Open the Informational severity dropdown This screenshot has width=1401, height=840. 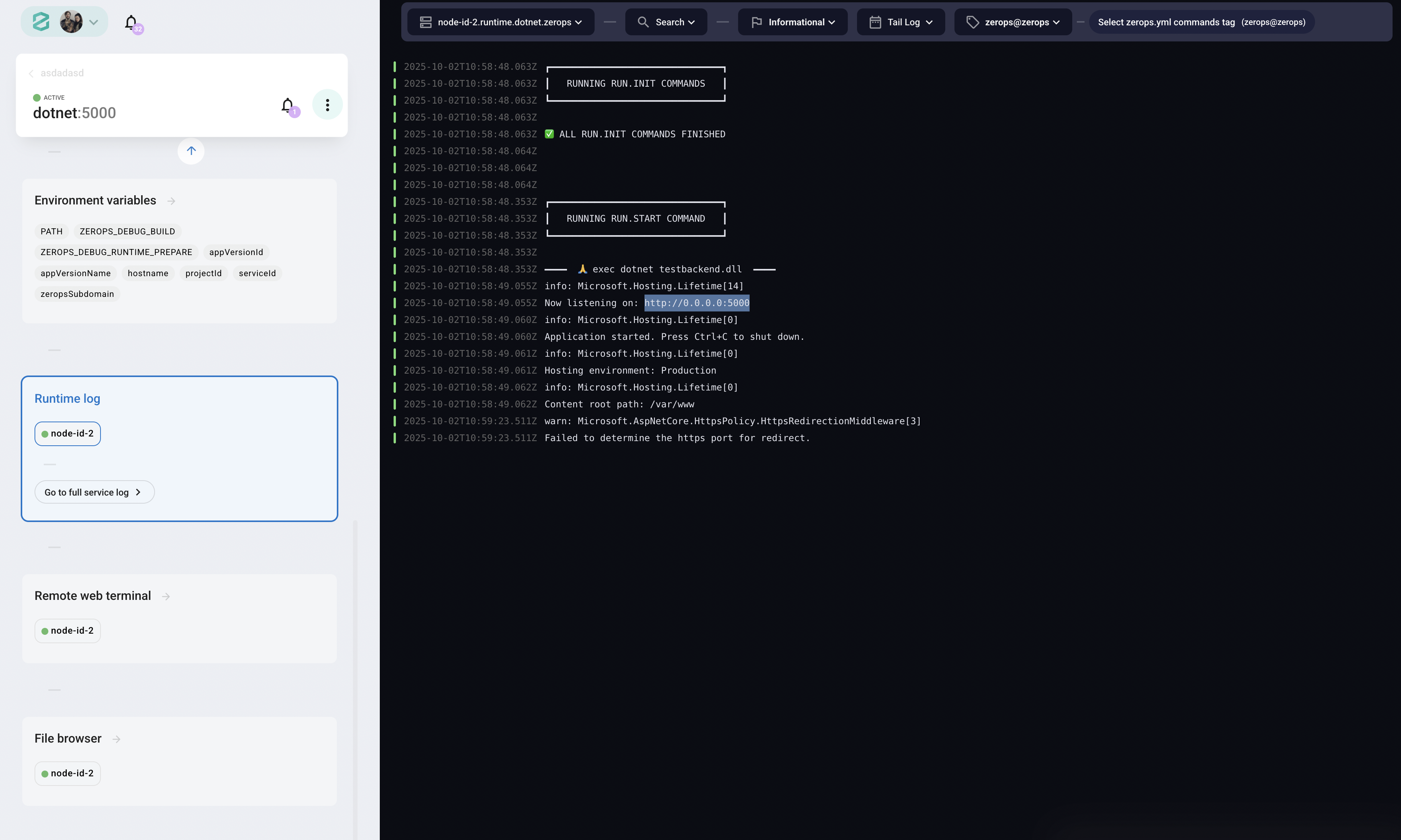793,22
